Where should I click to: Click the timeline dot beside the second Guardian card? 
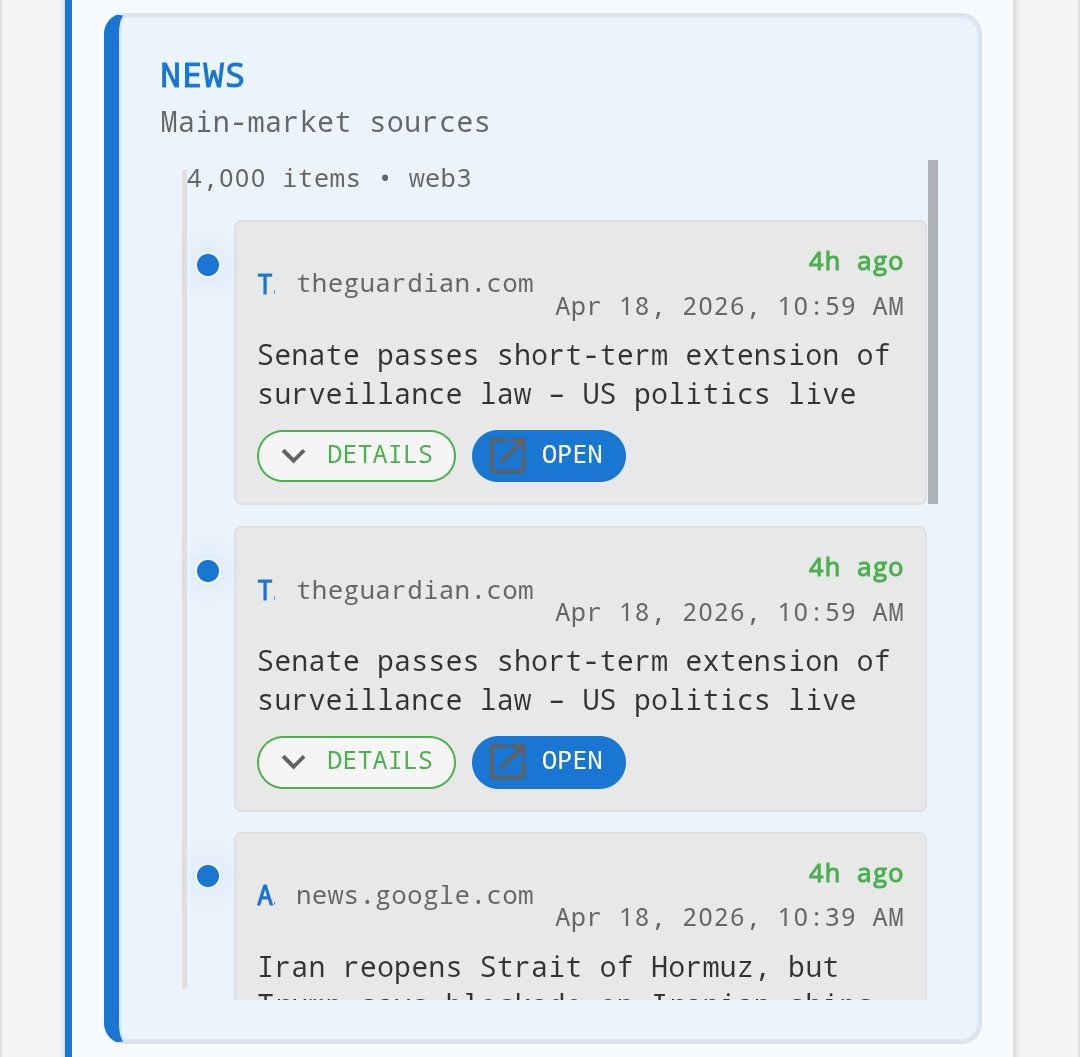click(208, 571)
